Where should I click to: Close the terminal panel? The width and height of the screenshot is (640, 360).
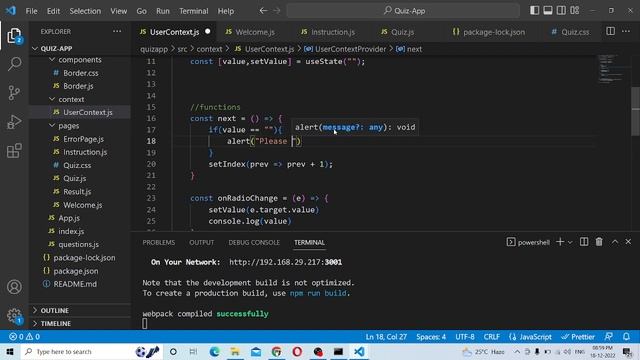click(x=628, y=242)
